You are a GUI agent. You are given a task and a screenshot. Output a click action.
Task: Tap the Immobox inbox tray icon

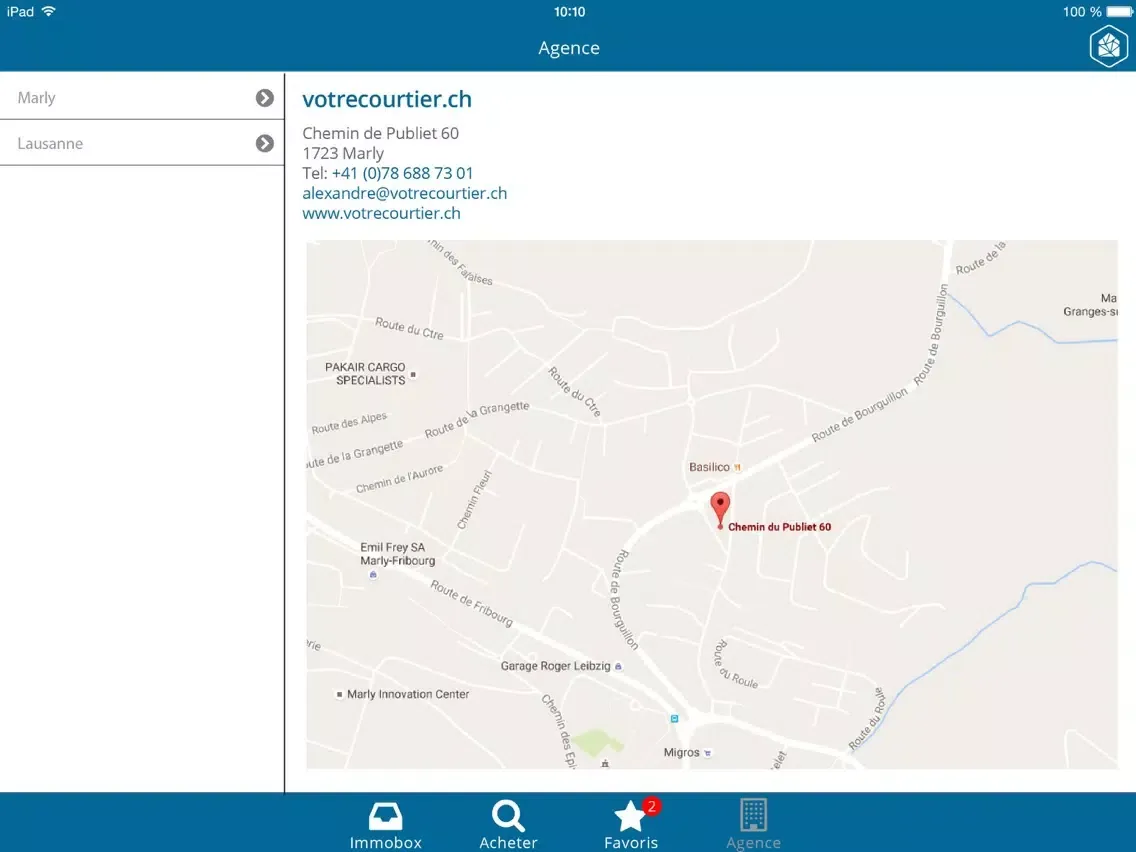click(385, 816)
